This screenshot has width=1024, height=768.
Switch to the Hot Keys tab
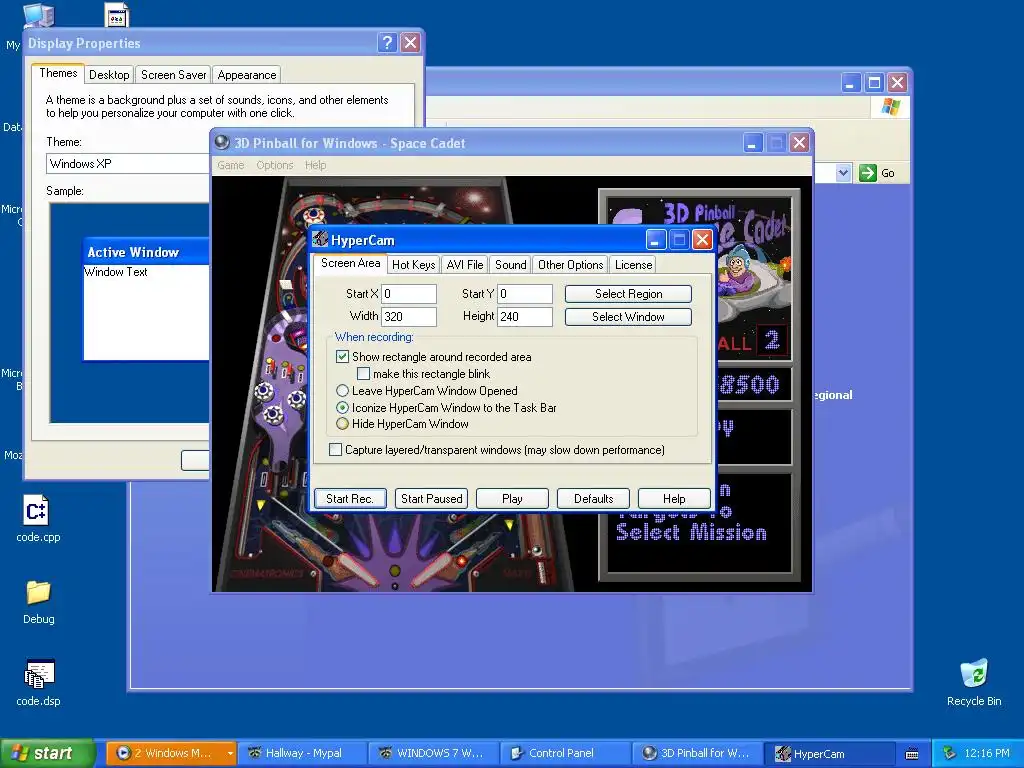[413, 264]
